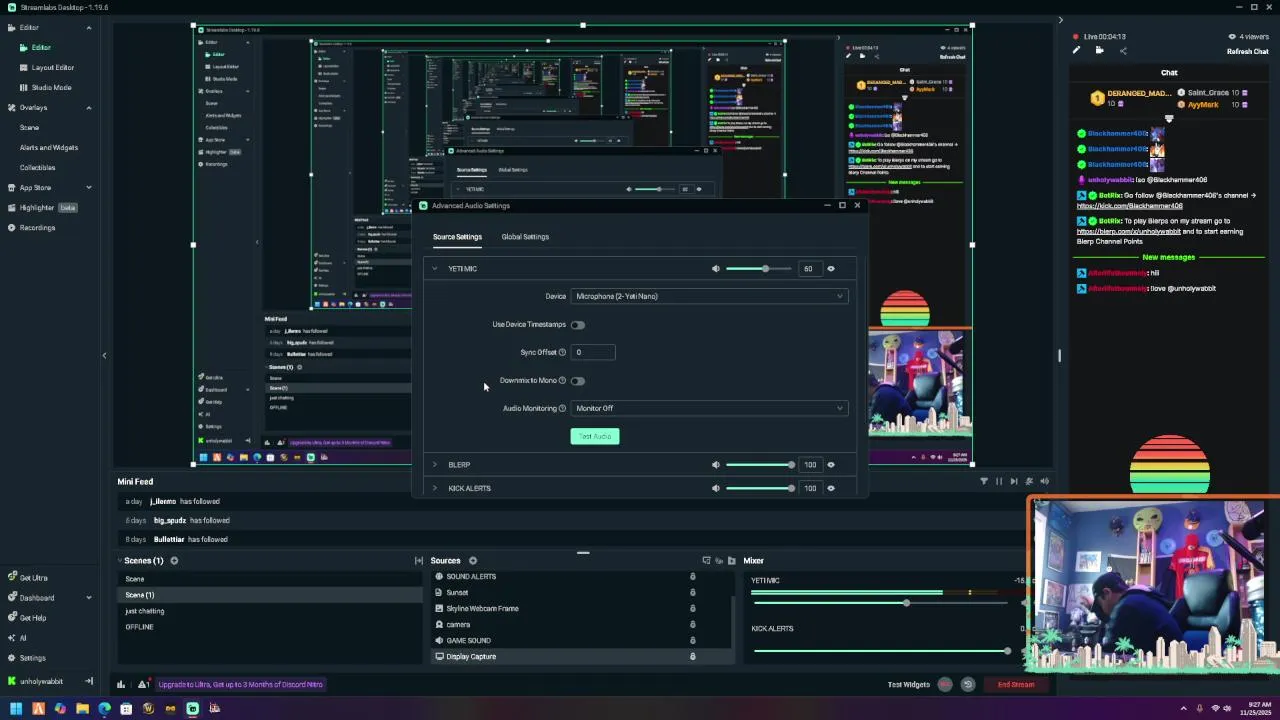The width and height of the screenshot is (1280, 720).
Task: Open the Device dropdown for Yeti Nano
Action: coord(709,296)
